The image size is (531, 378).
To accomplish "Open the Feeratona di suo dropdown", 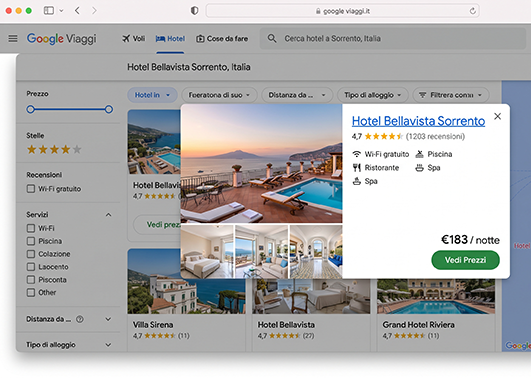I will click(219, 95).
